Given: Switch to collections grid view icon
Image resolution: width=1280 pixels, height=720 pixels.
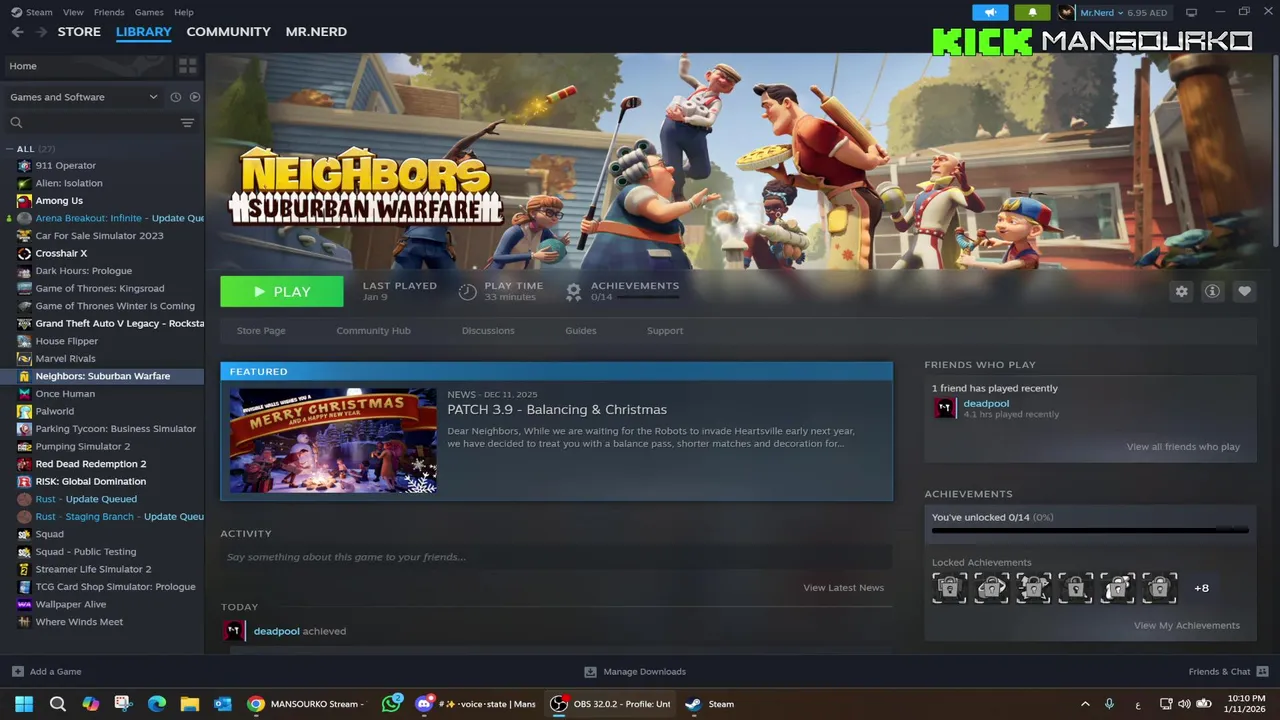Looking at the screenshot, I should [187, 66].
